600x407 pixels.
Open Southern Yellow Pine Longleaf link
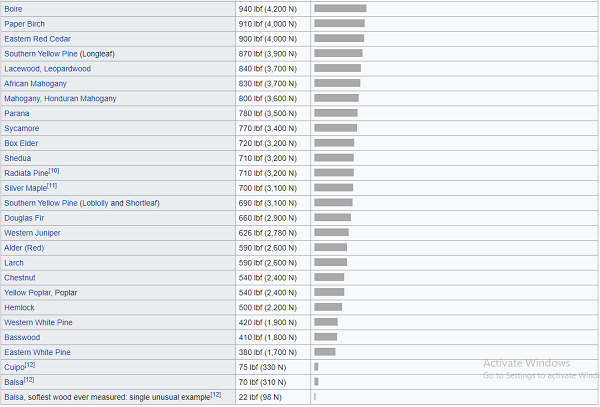coord(59,54)
